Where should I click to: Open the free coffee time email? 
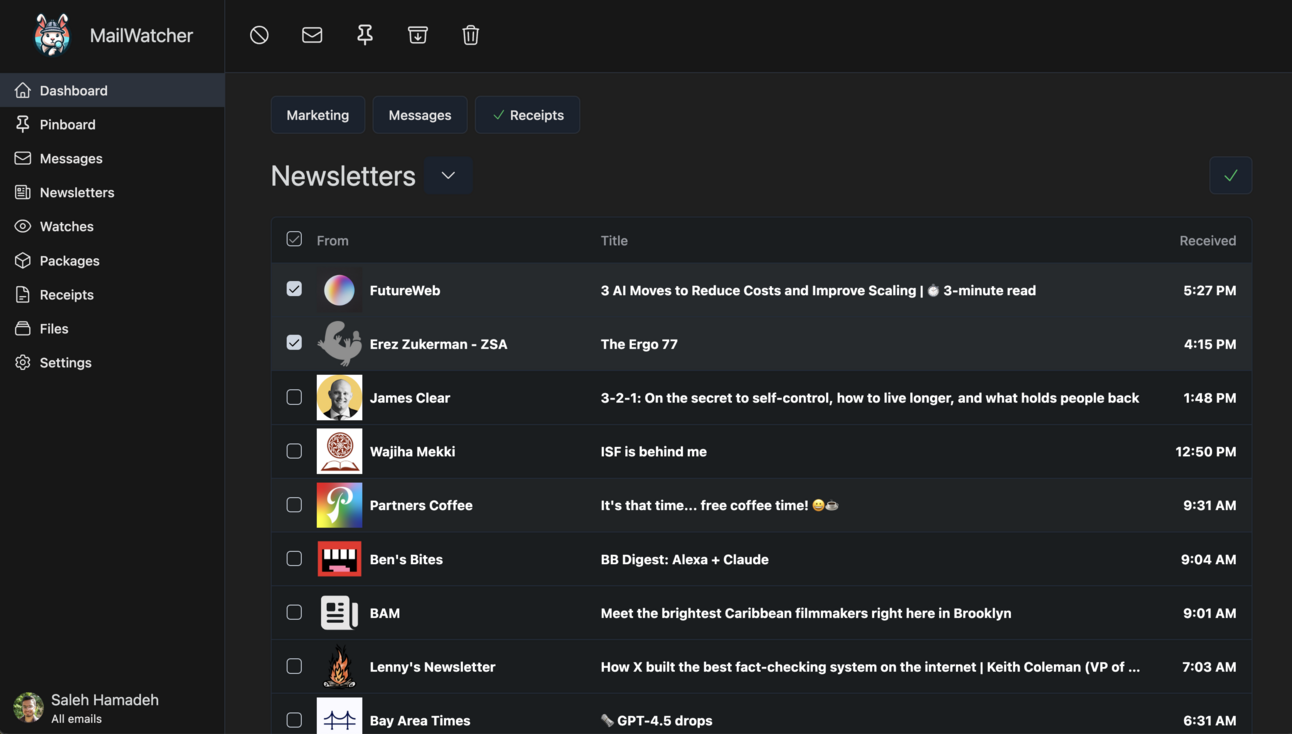[x=720, y=506]
